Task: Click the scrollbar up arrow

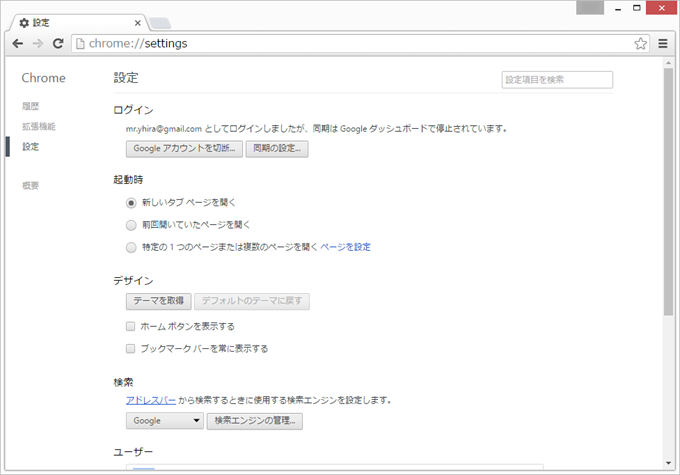Action: (x=668, y=63)
